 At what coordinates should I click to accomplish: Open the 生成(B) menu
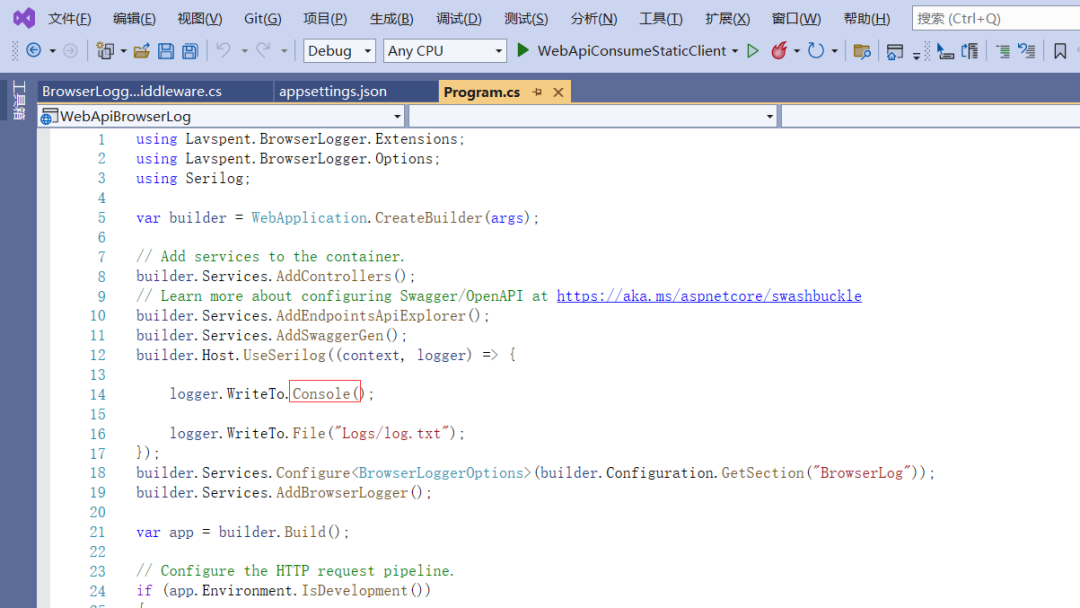tap(392, 19)
